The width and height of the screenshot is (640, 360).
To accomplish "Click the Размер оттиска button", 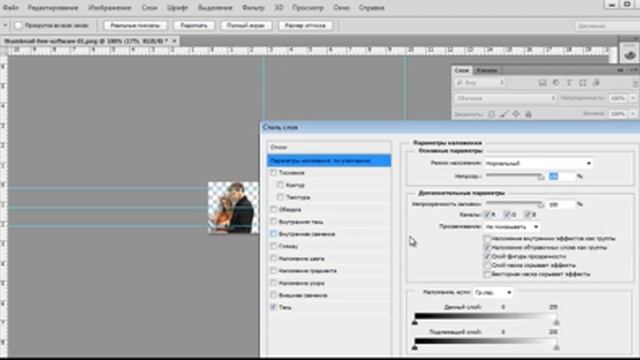I will pos(305,25).
